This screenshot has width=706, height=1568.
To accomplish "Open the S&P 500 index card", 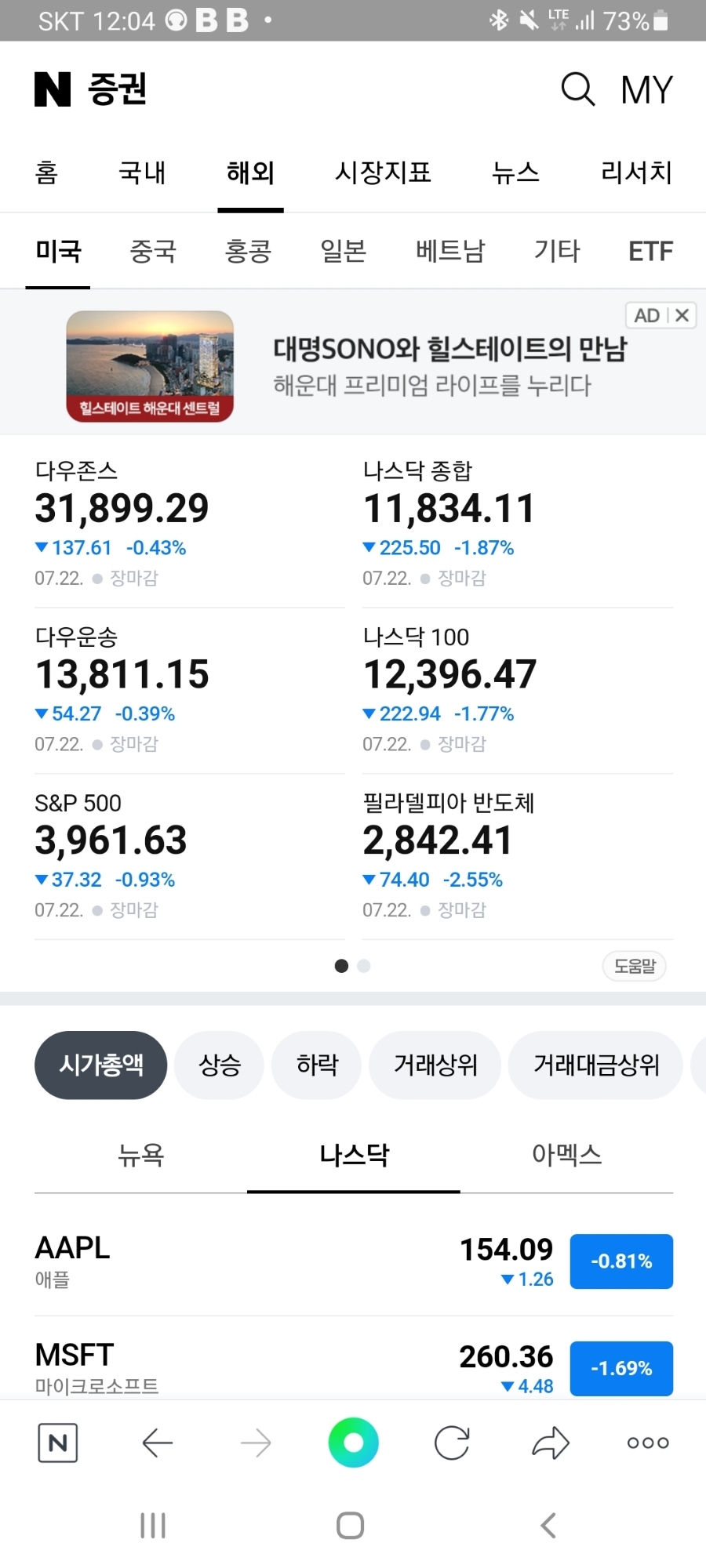I will [189, 857].
